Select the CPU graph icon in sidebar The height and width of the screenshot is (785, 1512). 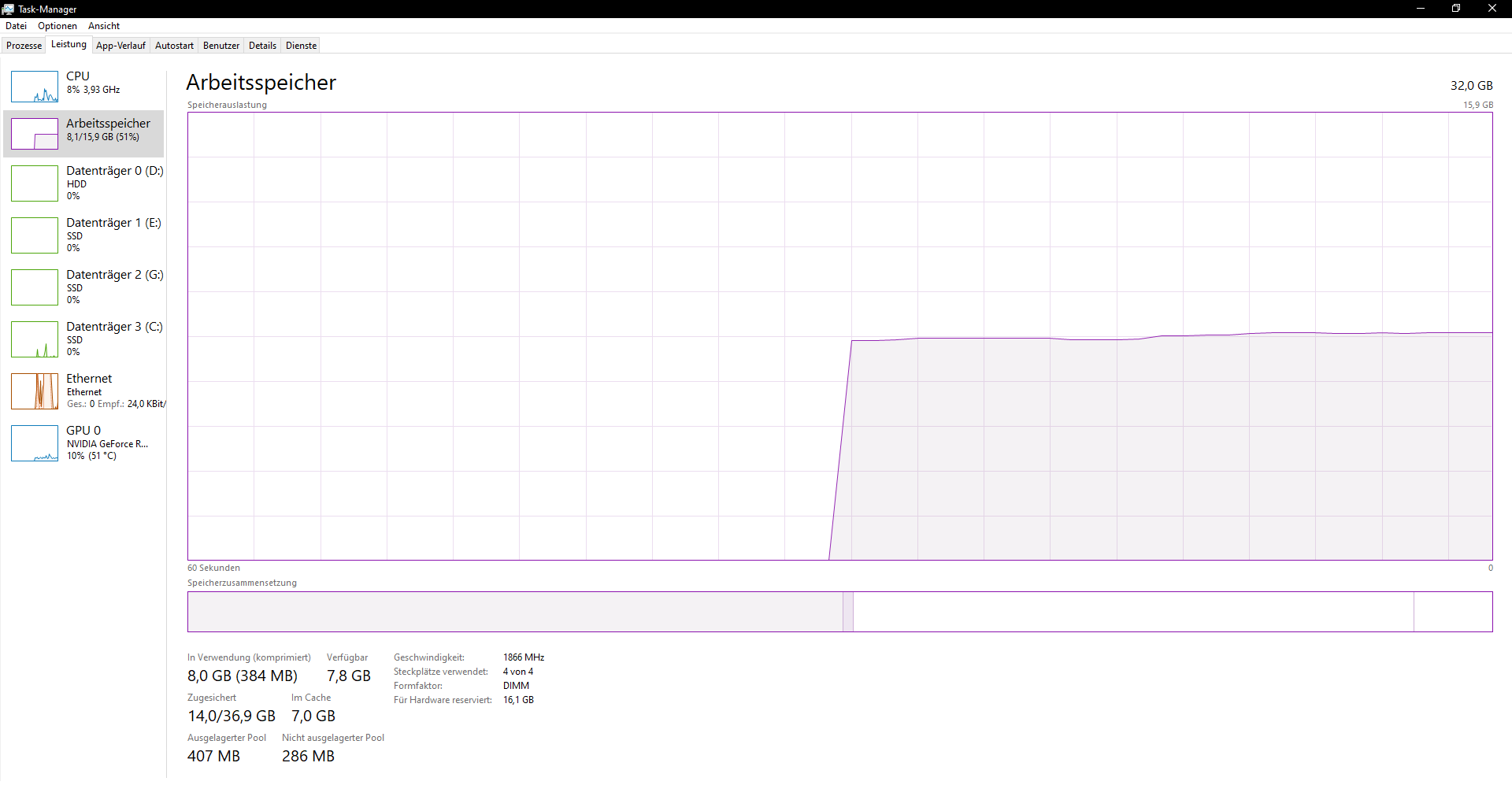point(35,87)
